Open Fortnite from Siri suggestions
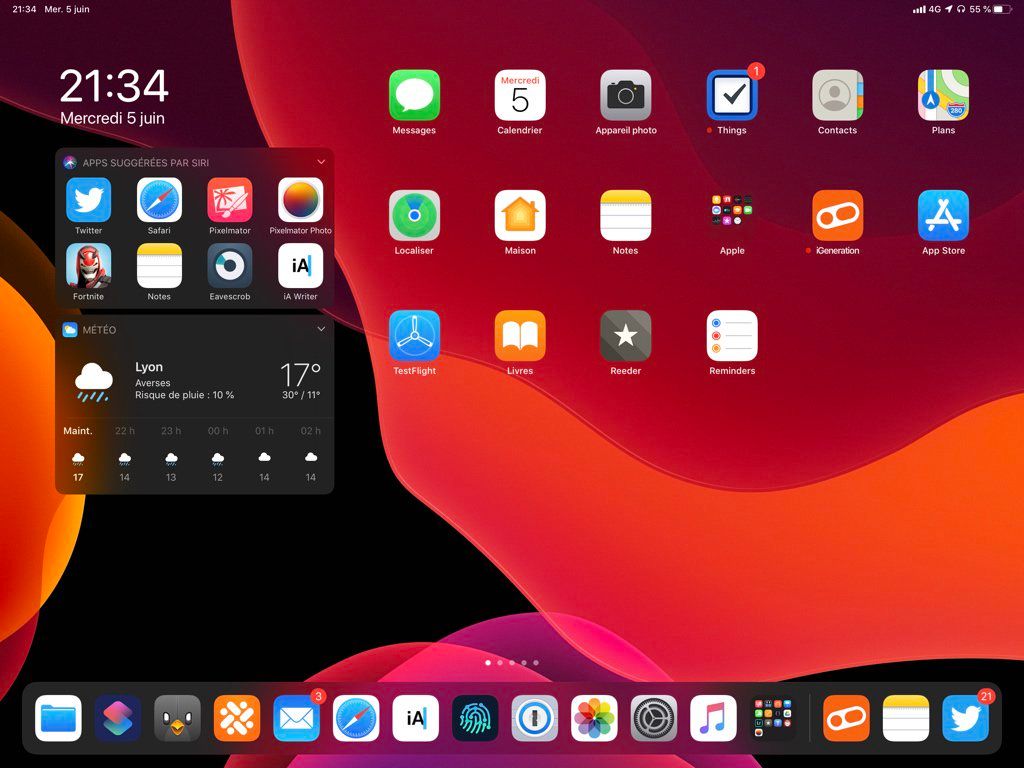 [88, 266]
